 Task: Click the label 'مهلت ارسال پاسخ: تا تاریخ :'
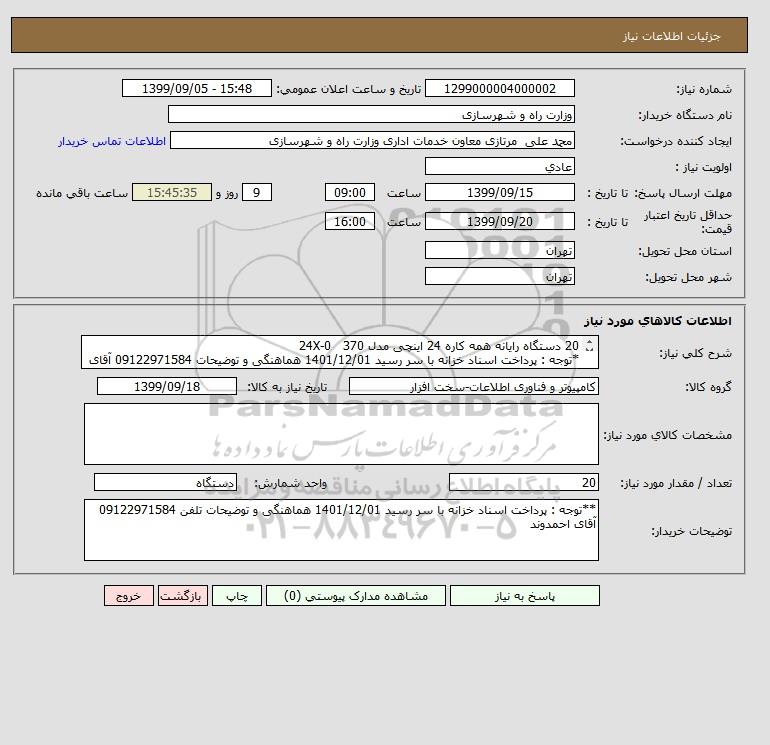point(660,193)
